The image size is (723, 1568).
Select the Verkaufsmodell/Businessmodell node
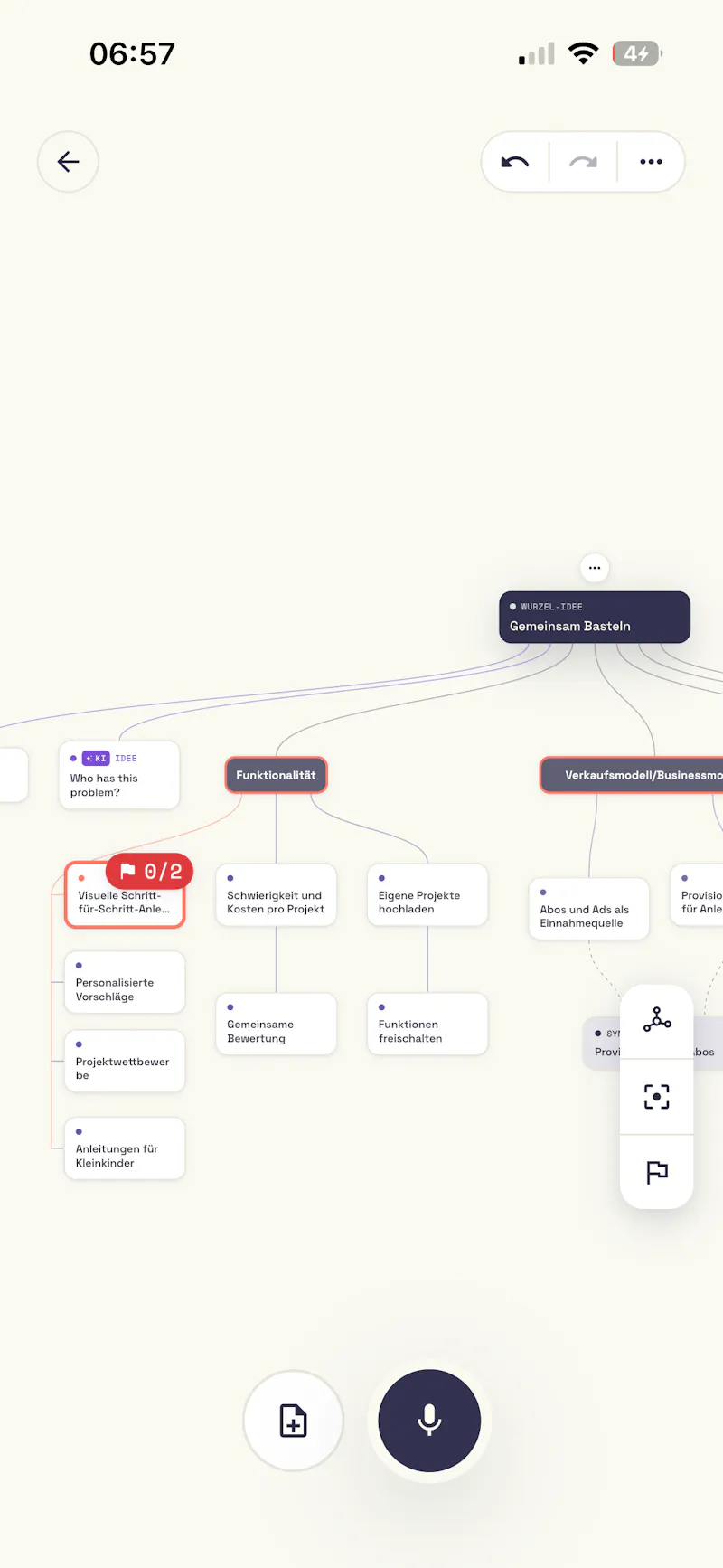click(632, 775)
